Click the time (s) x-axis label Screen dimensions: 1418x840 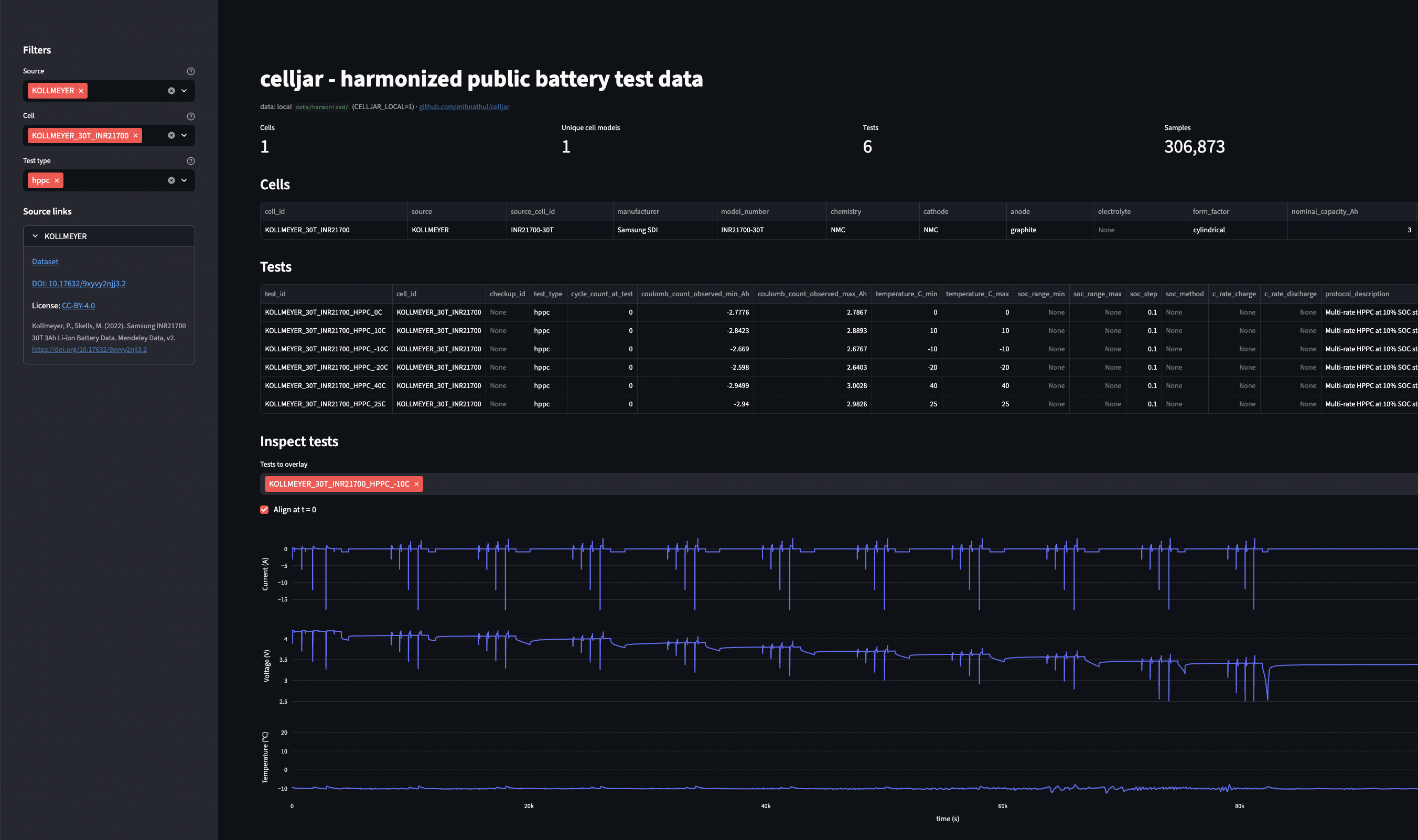pyautogui.click(x=948, y=819)
